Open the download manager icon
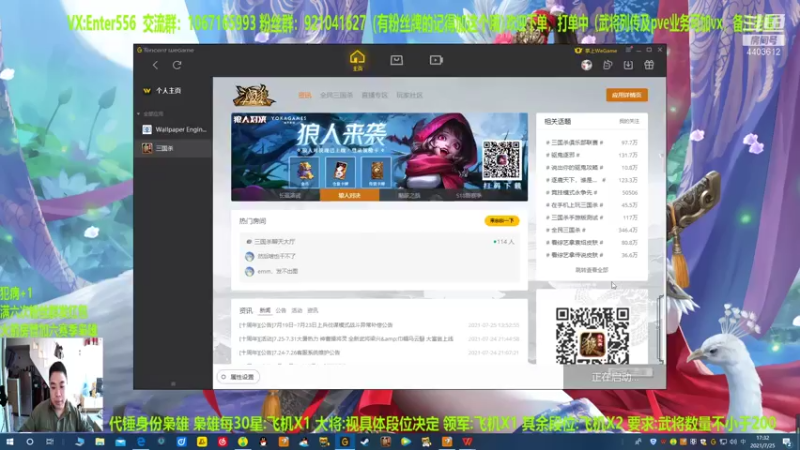 click(628, 65)
